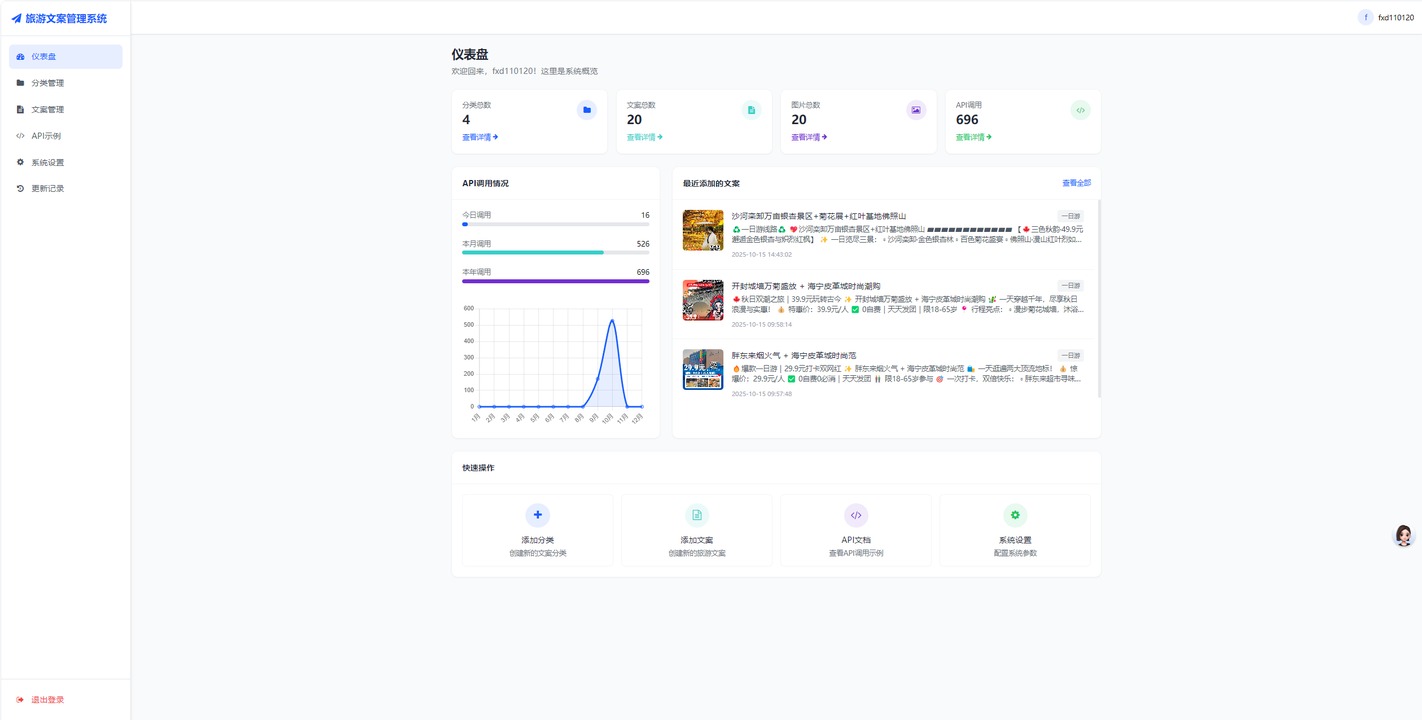Click the document icon in 文案总数 card
This screenshot has height=720, width=1422.
click(x=751, y=110)
